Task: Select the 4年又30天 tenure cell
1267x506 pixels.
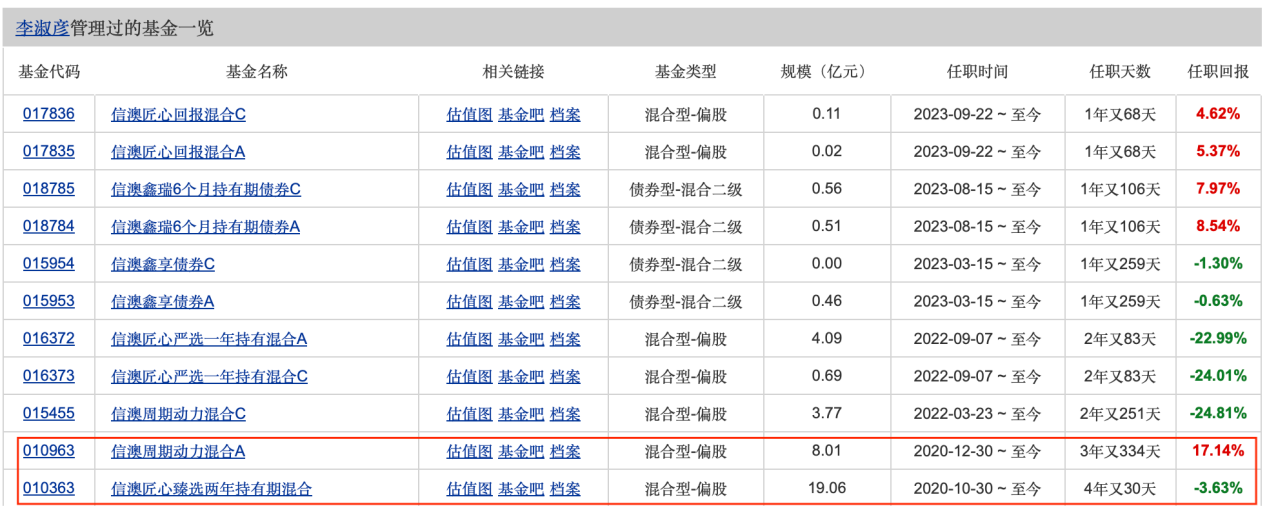Action: pos(1120,490)
